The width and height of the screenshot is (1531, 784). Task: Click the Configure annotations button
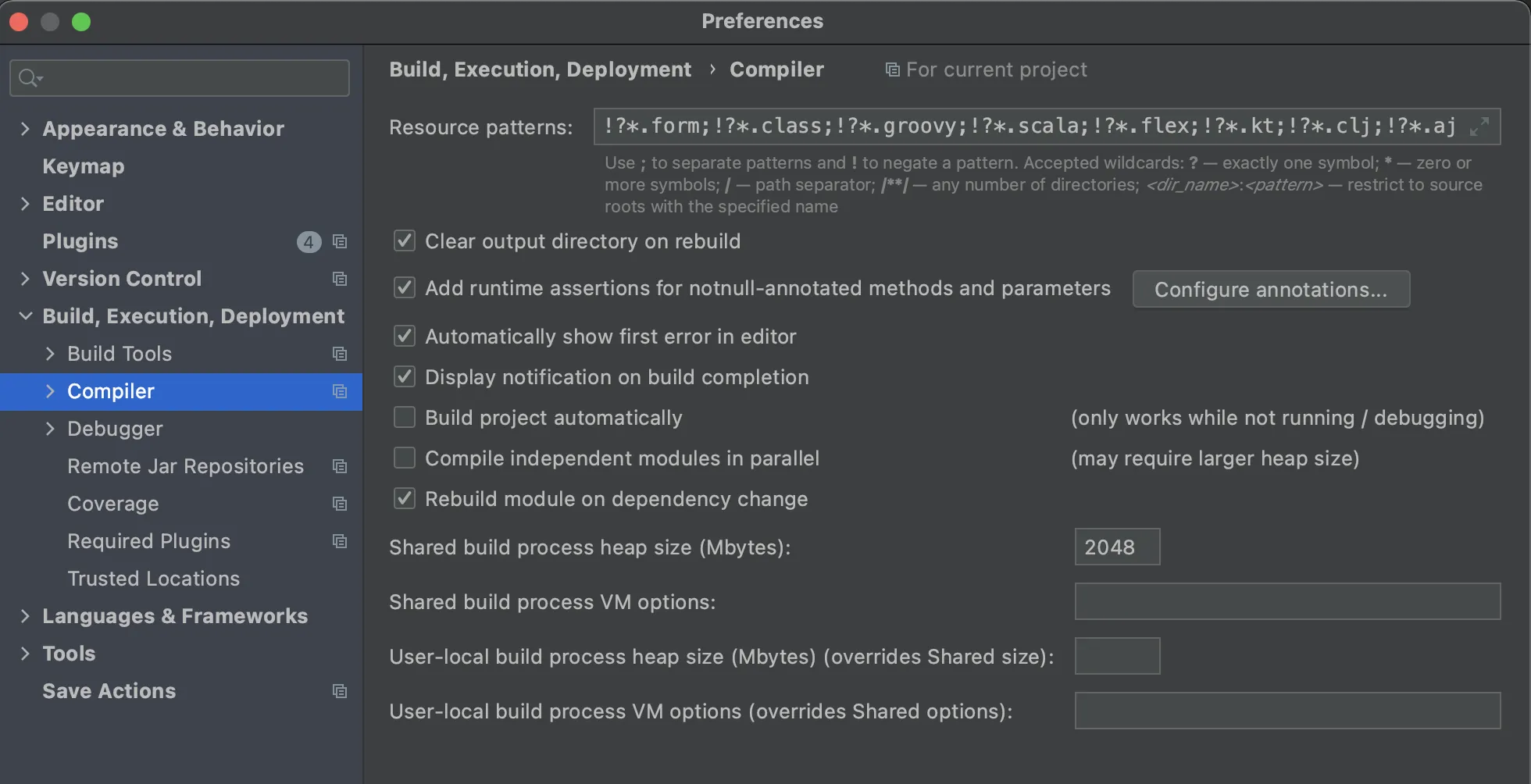1271,290
